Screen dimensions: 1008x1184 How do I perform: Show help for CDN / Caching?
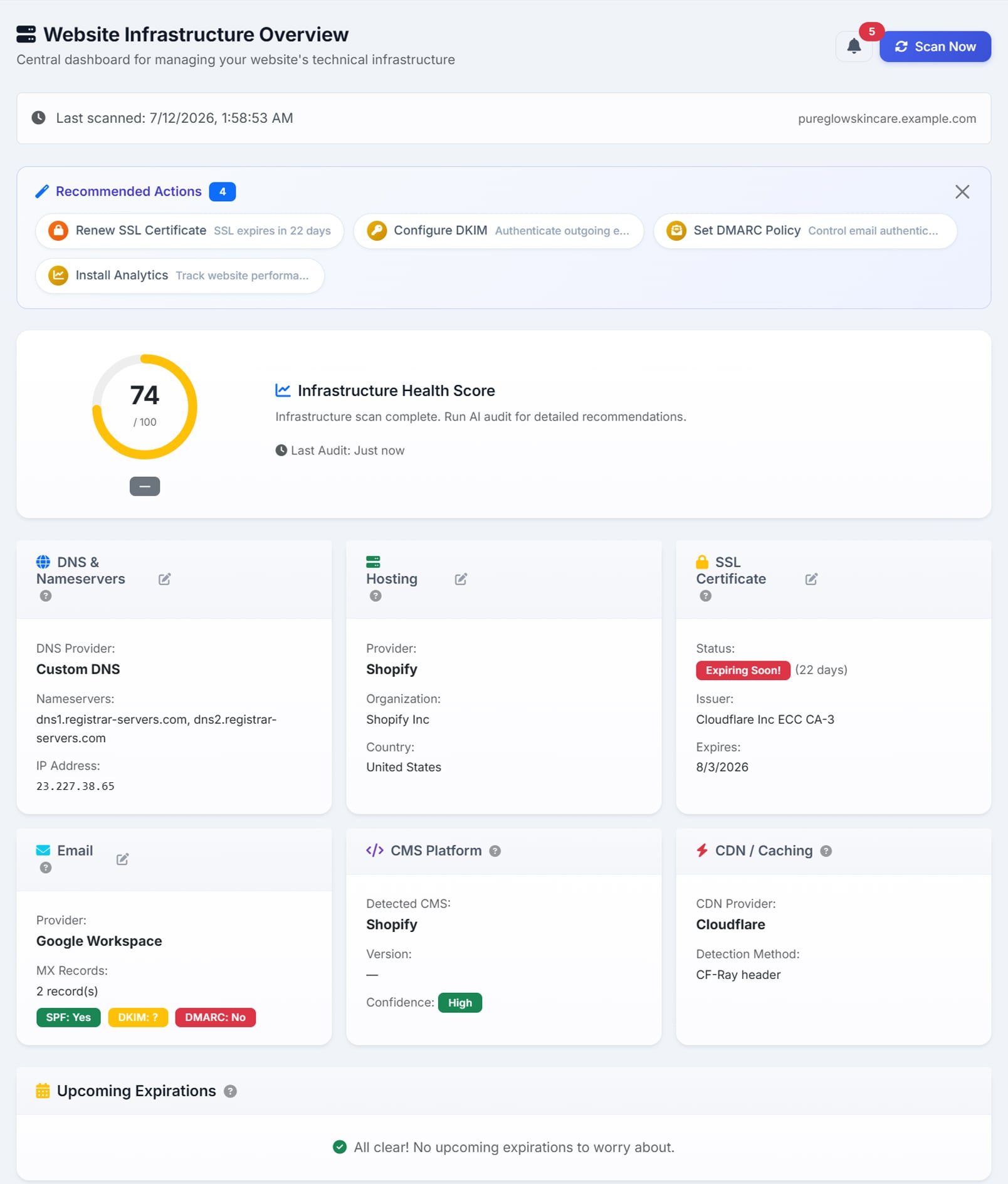tap(826, 851)
